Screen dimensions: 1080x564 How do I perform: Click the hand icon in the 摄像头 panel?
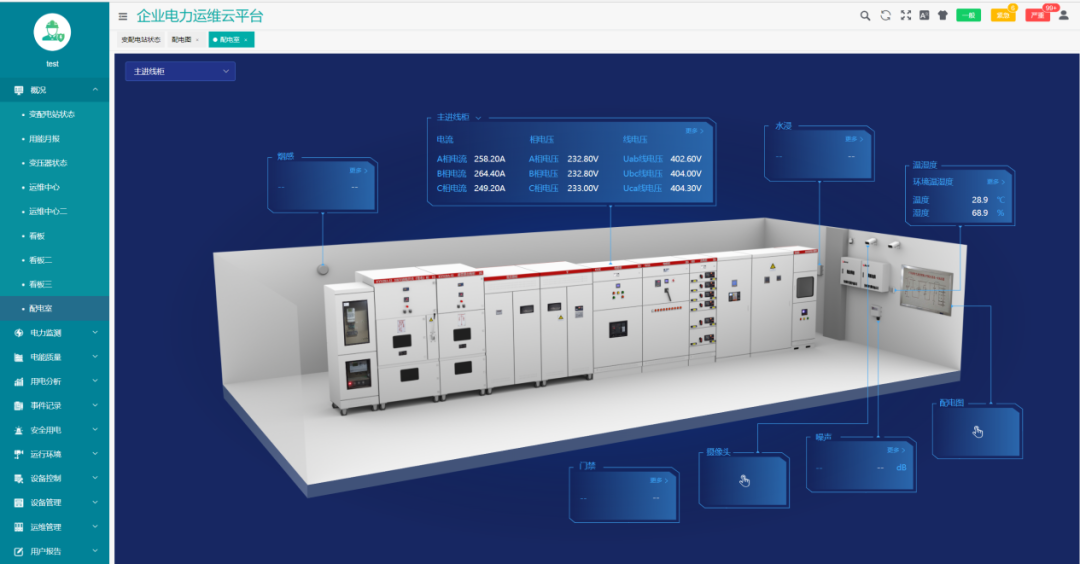click(x=745, y=481)
